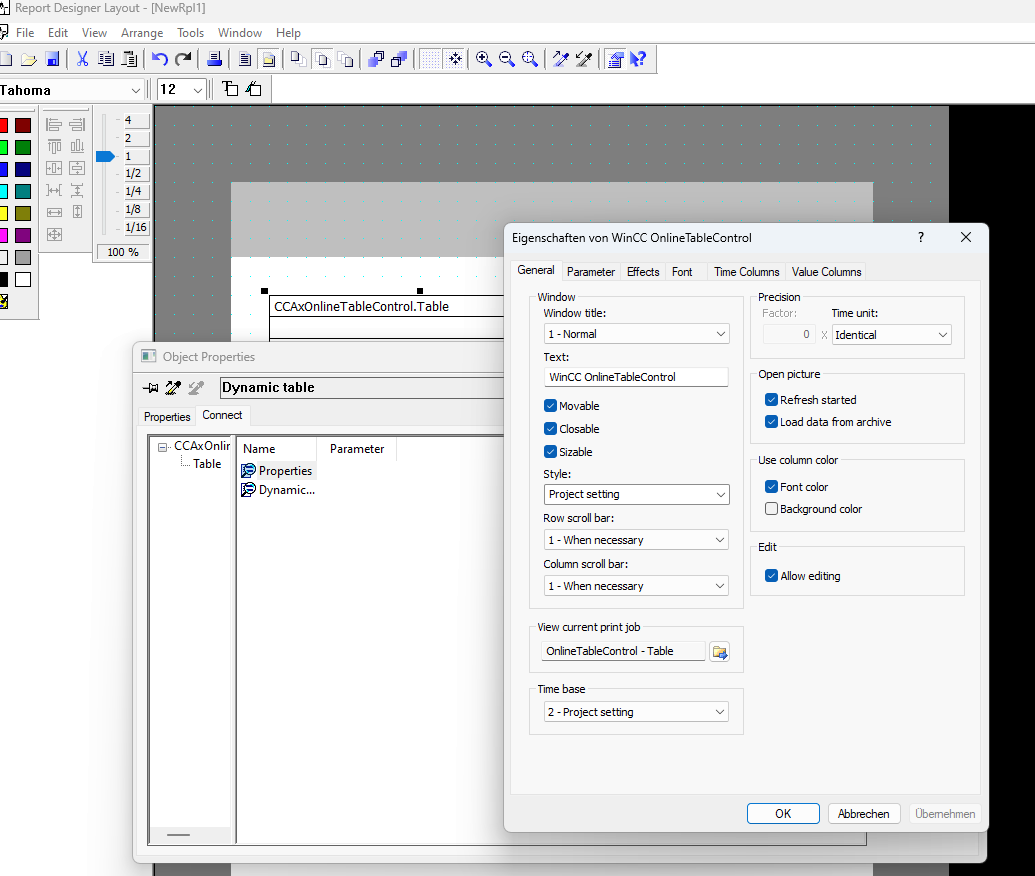This screenshot has width=1035, height=876.
Task: Collapse the CCAxOnline tree node
Action: (x=163, y=446)
